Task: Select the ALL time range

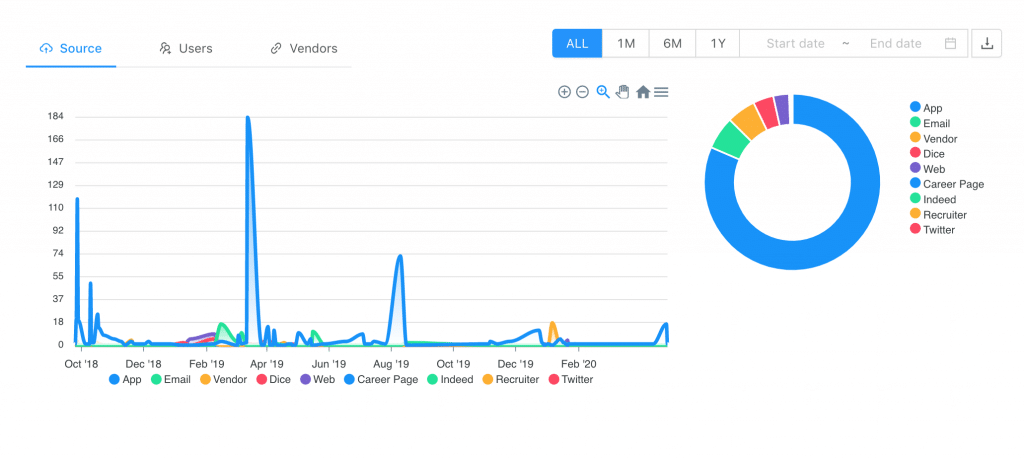Action: (x=577, y=44)
